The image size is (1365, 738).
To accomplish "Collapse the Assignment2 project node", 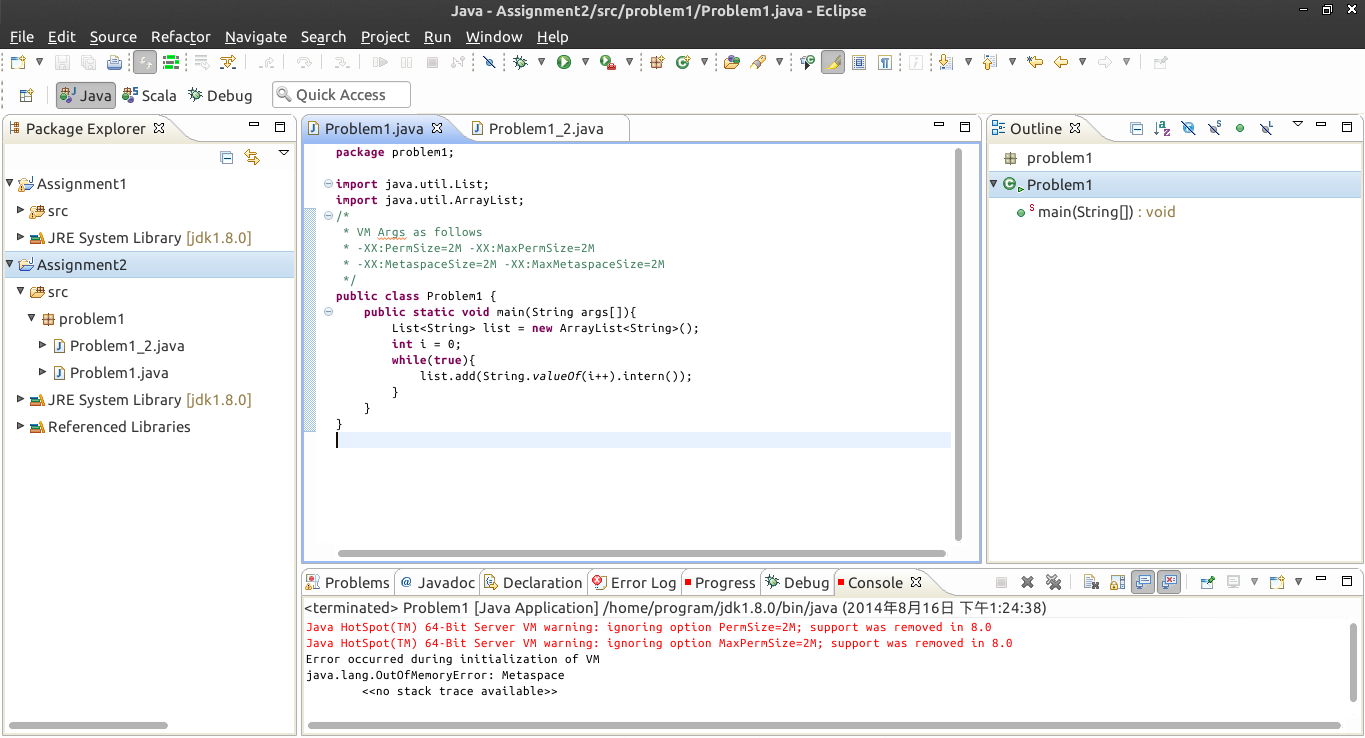I will click(10, 265).
